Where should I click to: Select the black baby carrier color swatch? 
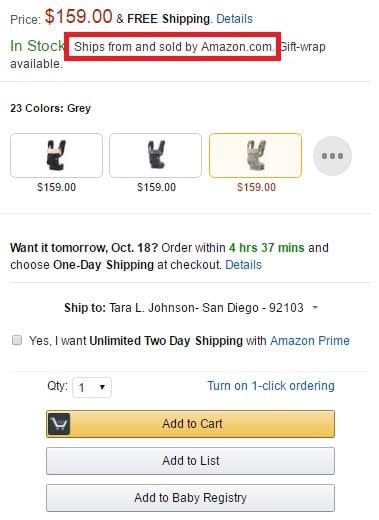coord(56,155)
